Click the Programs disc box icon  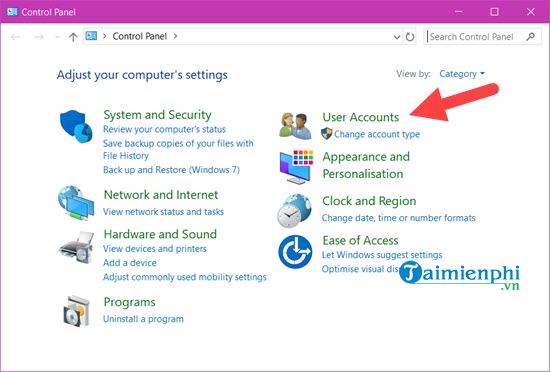76,311
